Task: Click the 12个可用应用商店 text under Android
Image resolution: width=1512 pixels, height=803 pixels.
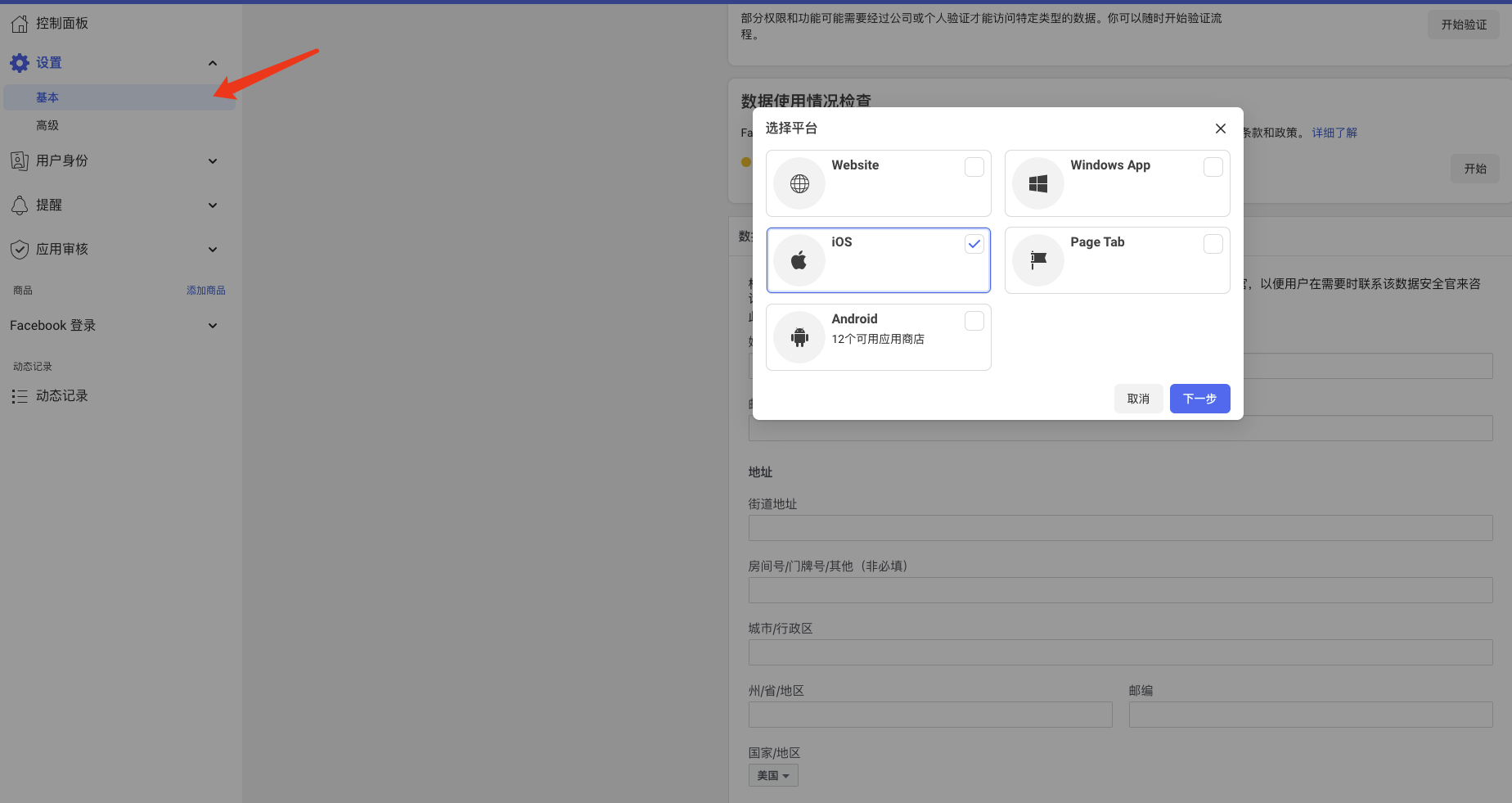Action: tap(878, 339)
